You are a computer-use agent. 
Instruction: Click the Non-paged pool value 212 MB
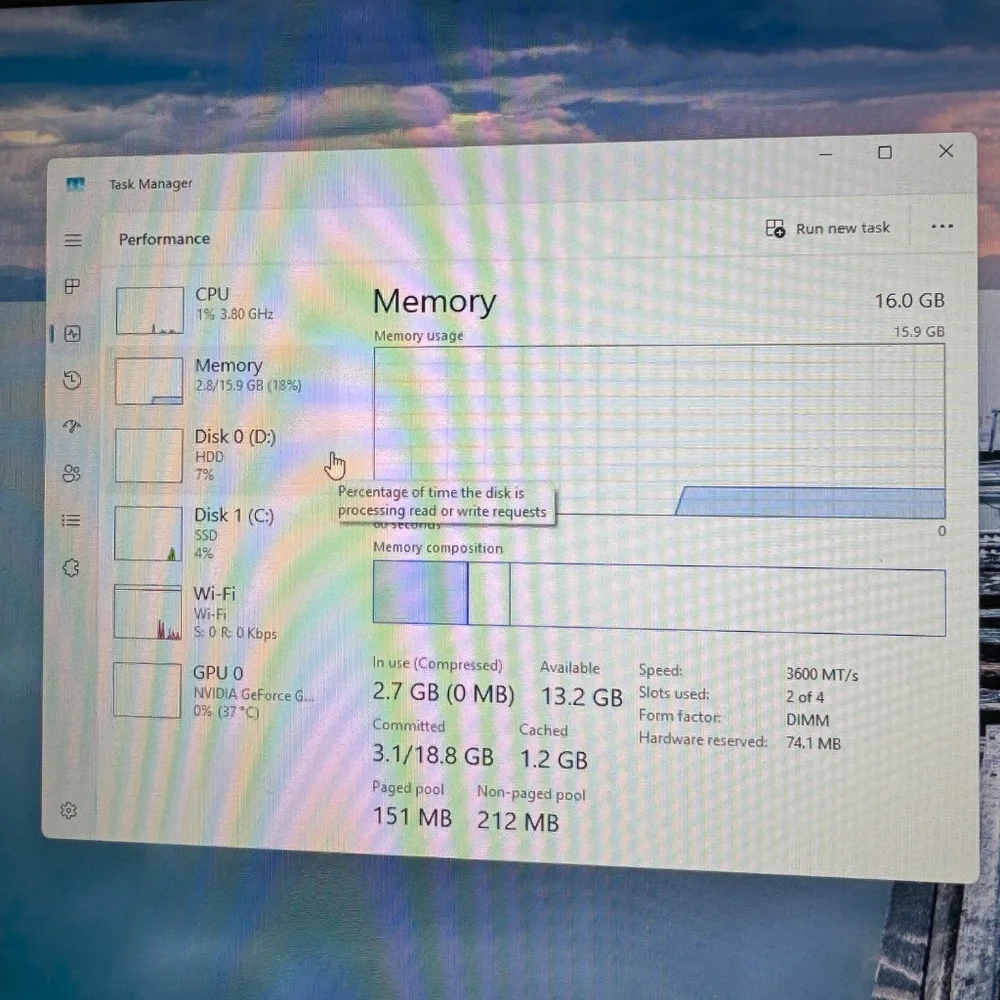click(x=518, y=821)
